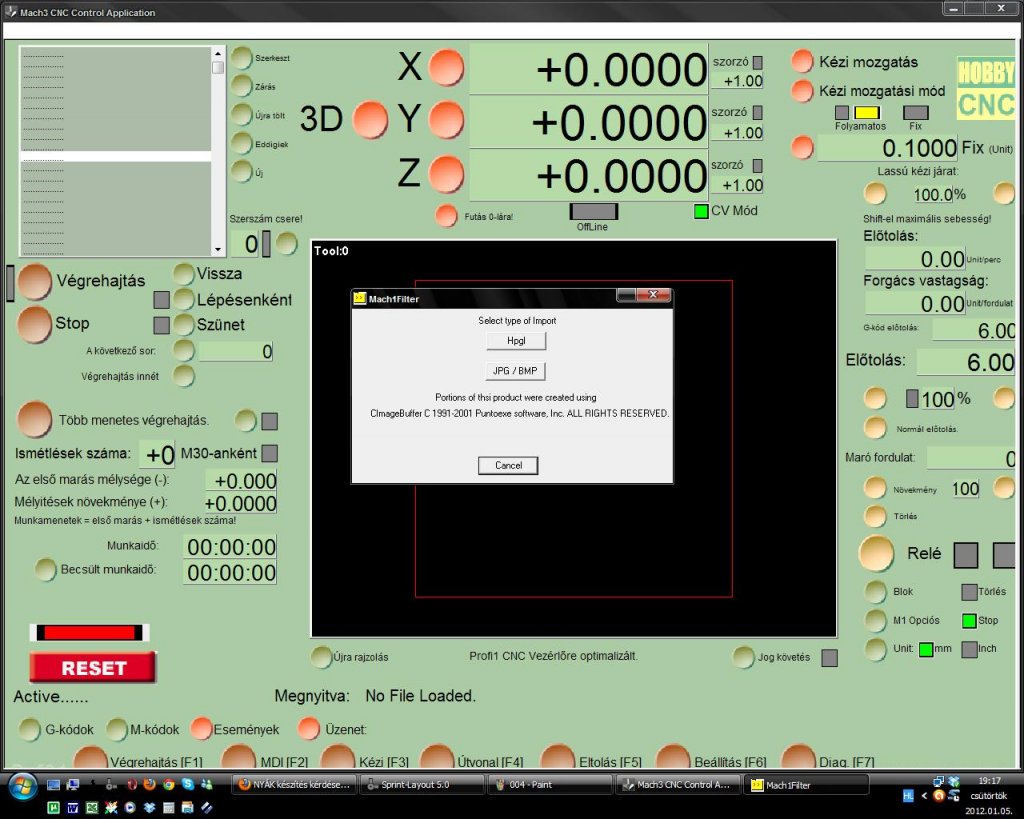Click the Jog követés round button
The width and height of the screenshot is (1024, 819).
[743, 657]
